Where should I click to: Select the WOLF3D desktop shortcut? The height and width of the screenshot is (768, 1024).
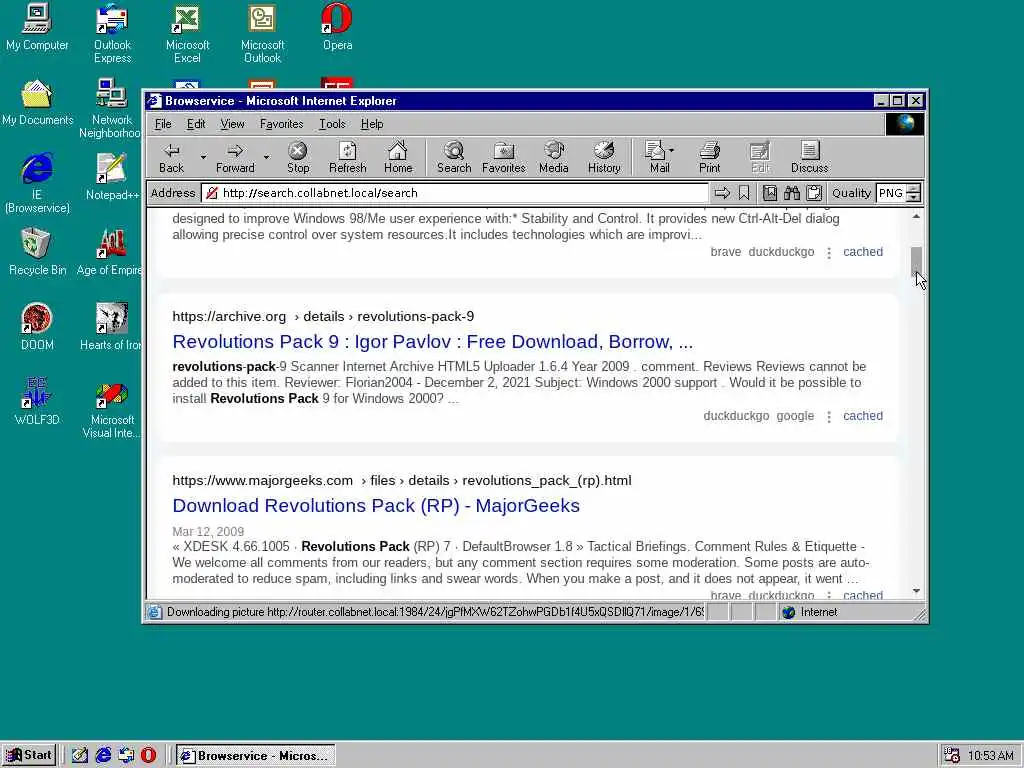(37, 402)
